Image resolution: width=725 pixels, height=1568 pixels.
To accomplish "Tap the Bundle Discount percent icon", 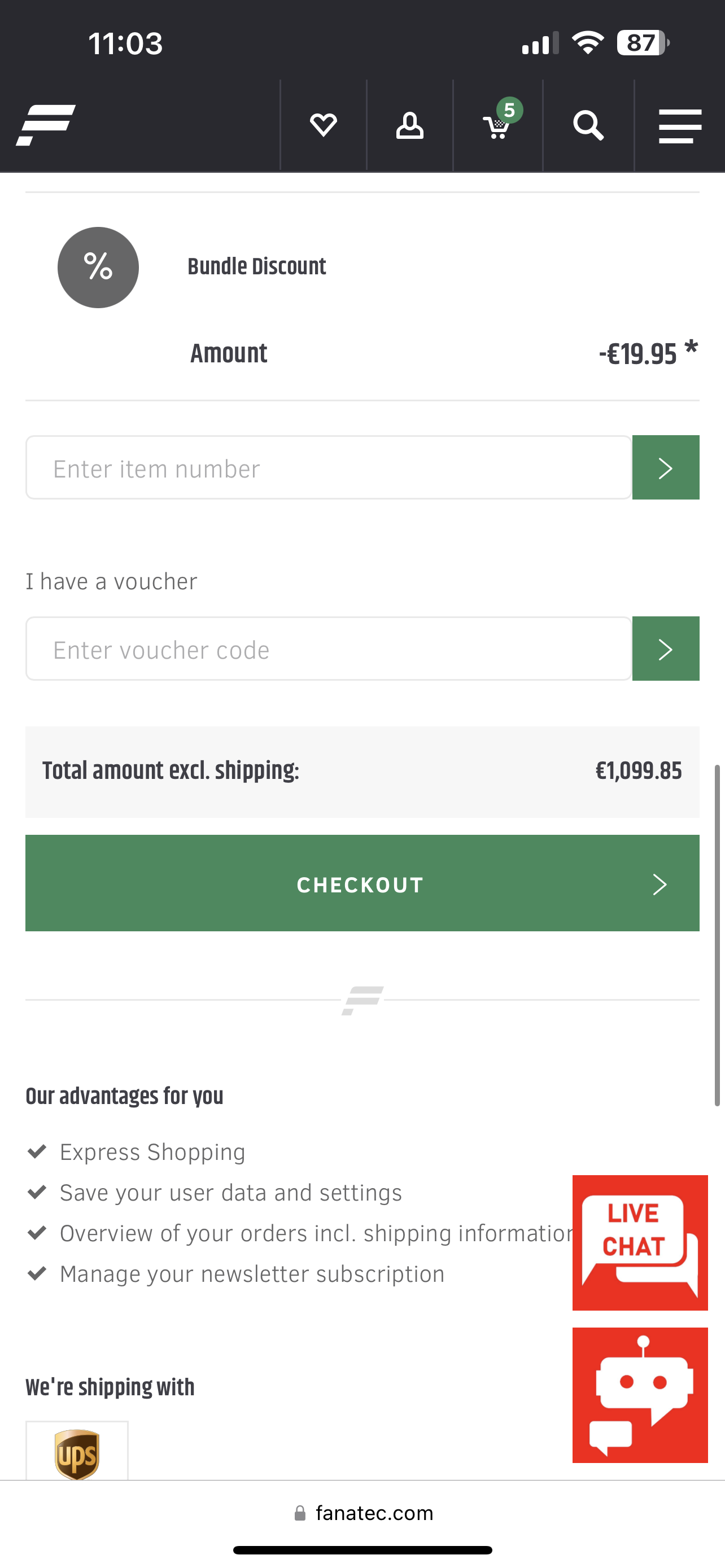I will [98, 267].
